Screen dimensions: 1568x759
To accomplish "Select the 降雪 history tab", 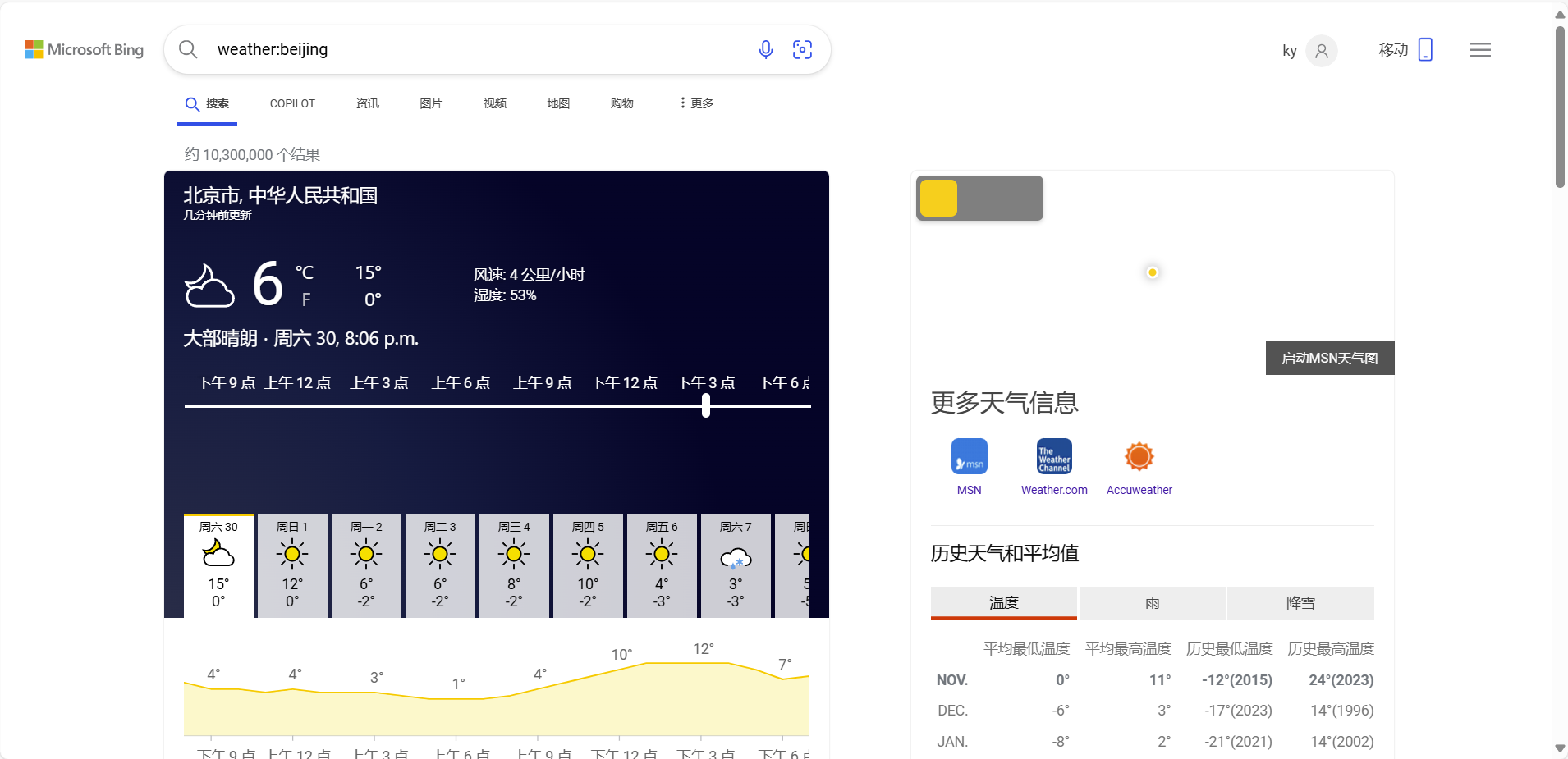I will 1300,602.
